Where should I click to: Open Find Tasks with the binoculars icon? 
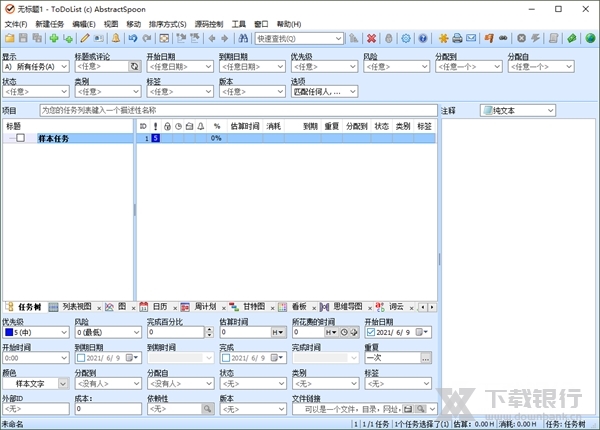click(243, 38)
